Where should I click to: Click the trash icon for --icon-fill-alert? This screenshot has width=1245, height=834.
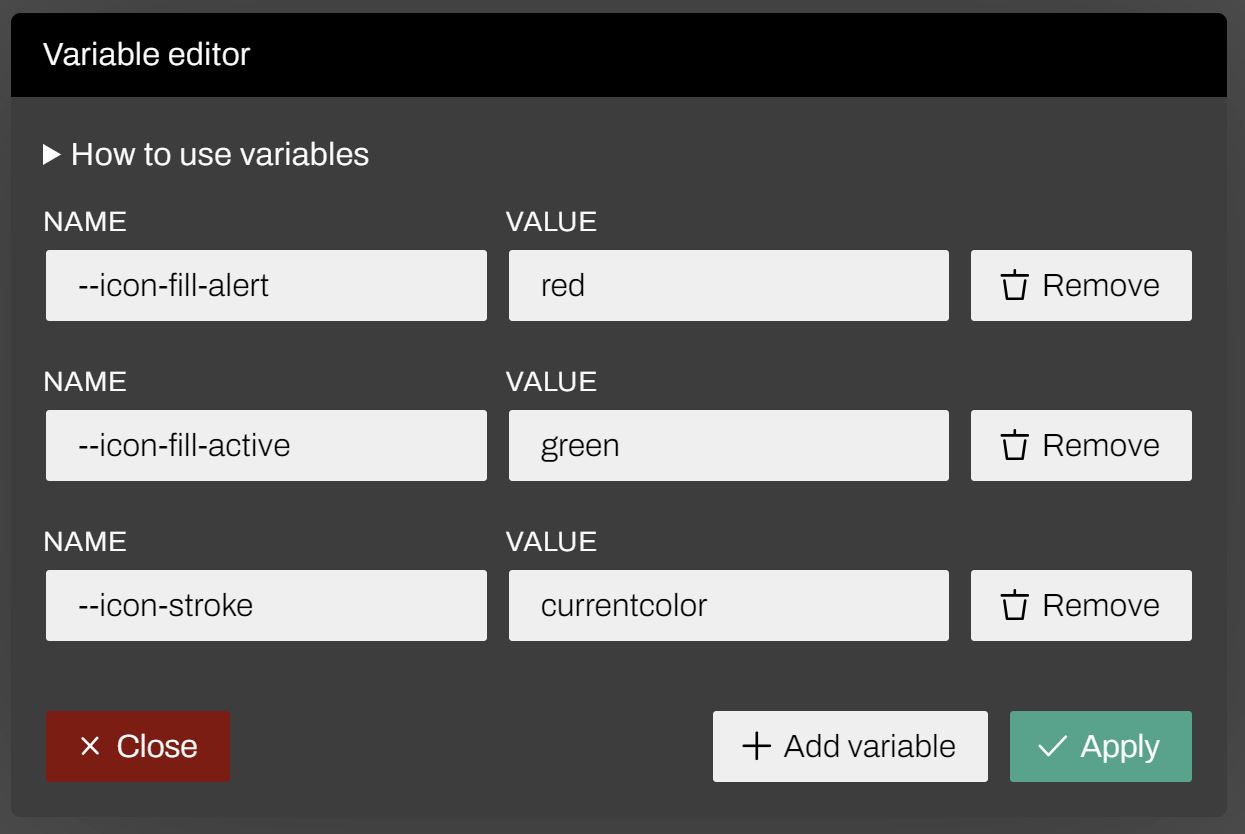pos(1015,285)
